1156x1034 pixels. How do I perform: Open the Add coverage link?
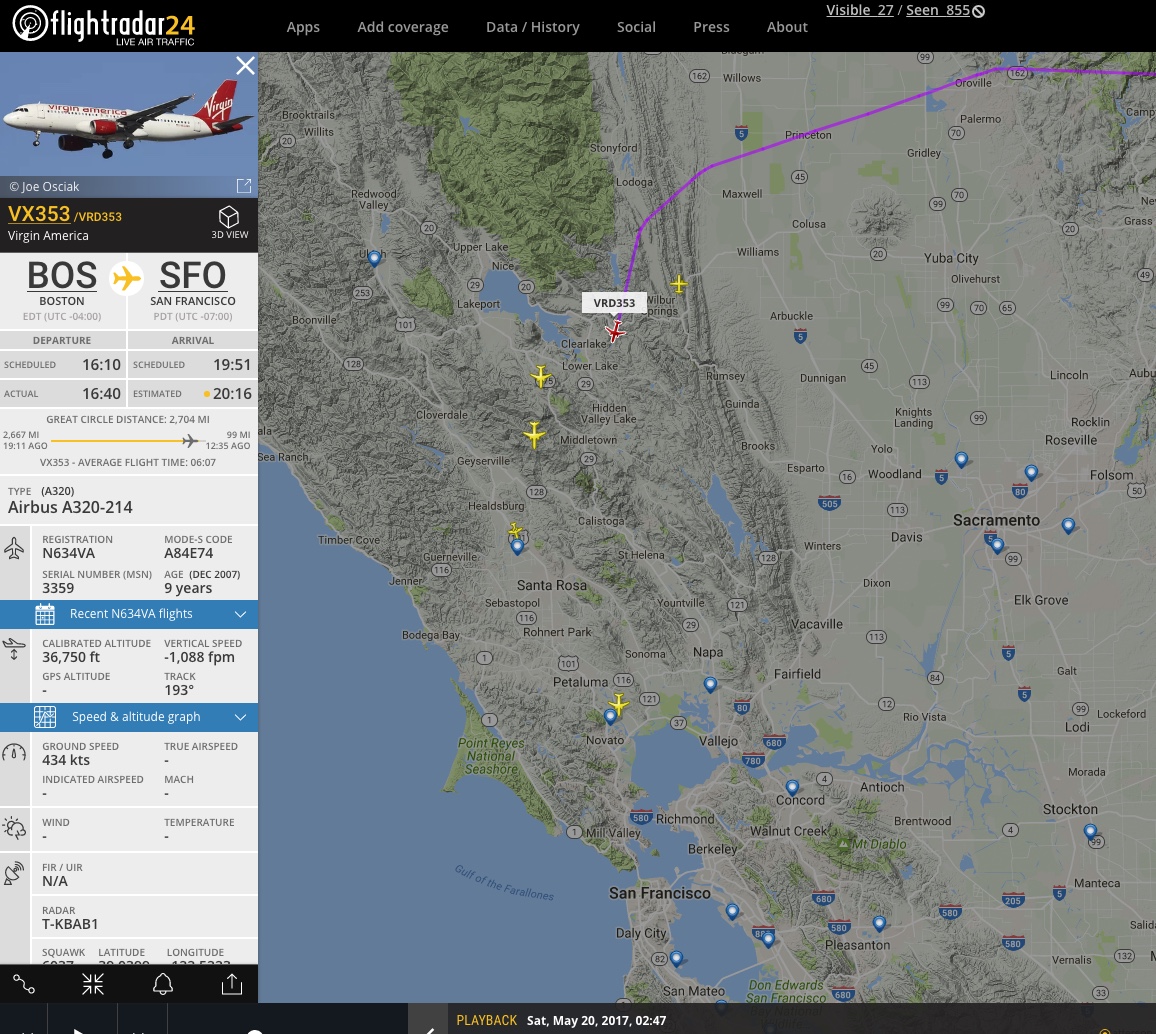coord(403,27)
